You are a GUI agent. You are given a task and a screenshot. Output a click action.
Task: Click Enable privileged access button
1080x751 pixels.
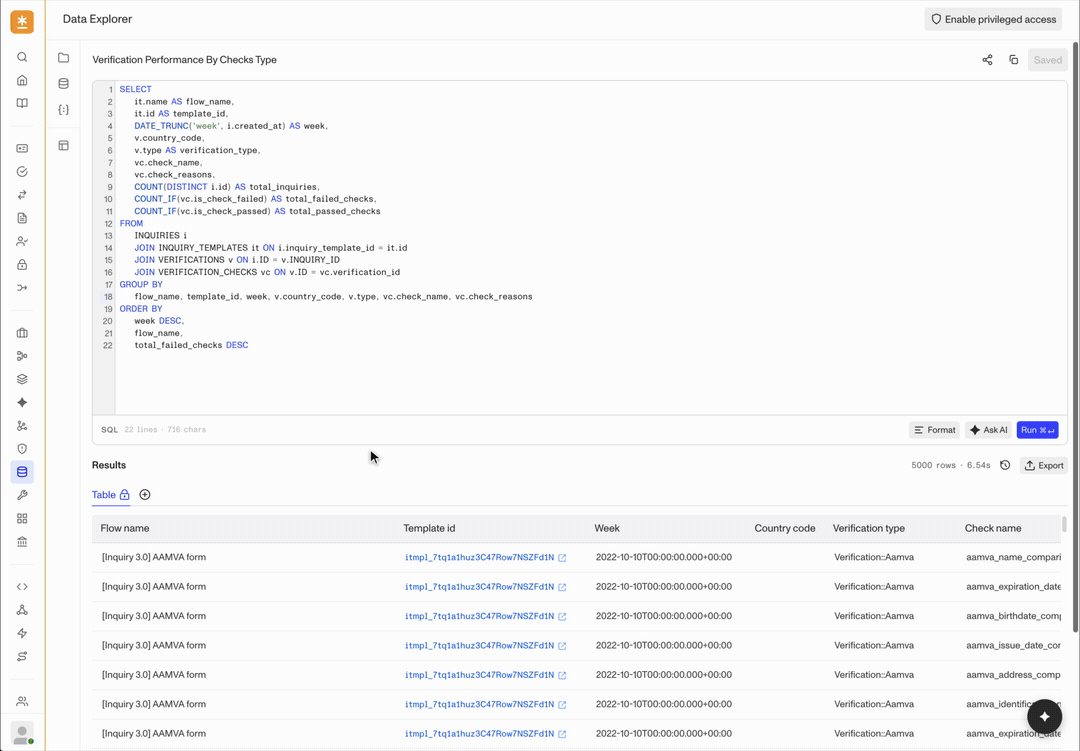993,19
